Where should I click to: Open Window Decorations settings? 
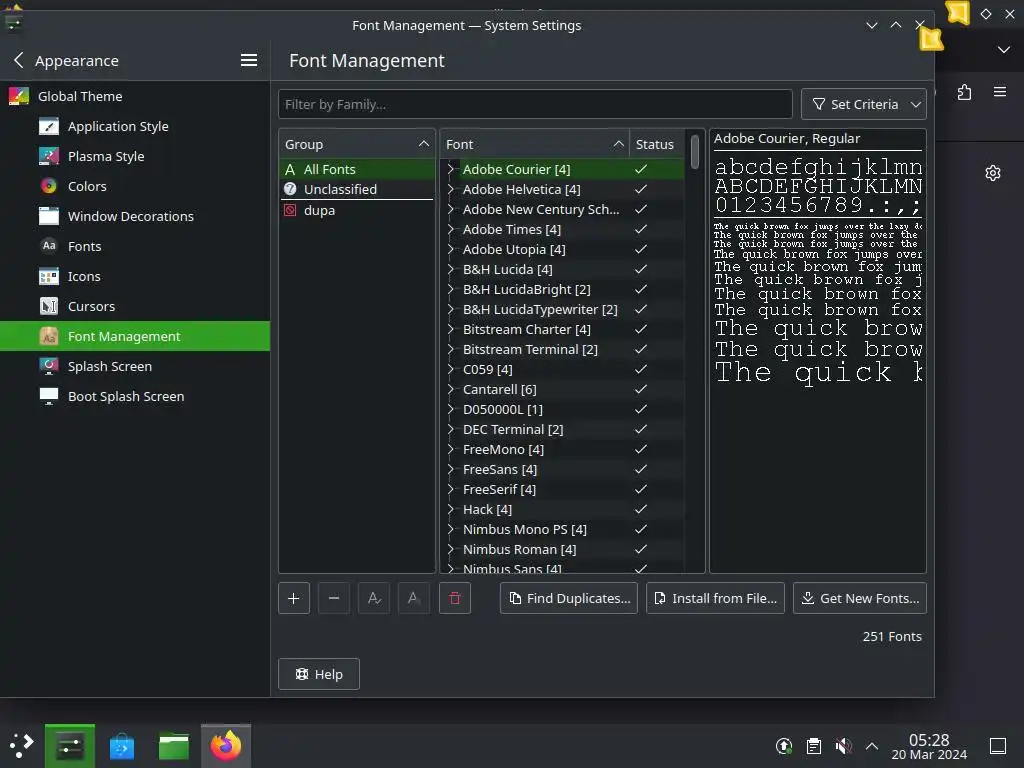pyautogui.click(x=135, y=216)
